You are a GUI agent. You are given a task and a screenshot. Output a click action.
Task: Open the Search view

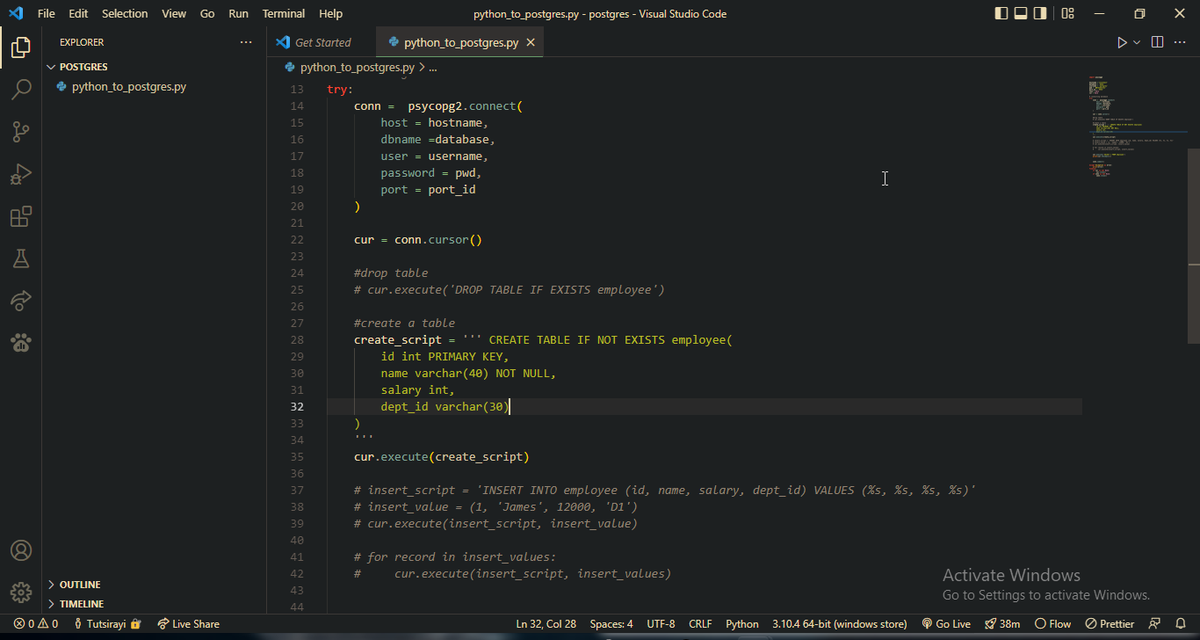click(x=21, y=89)
